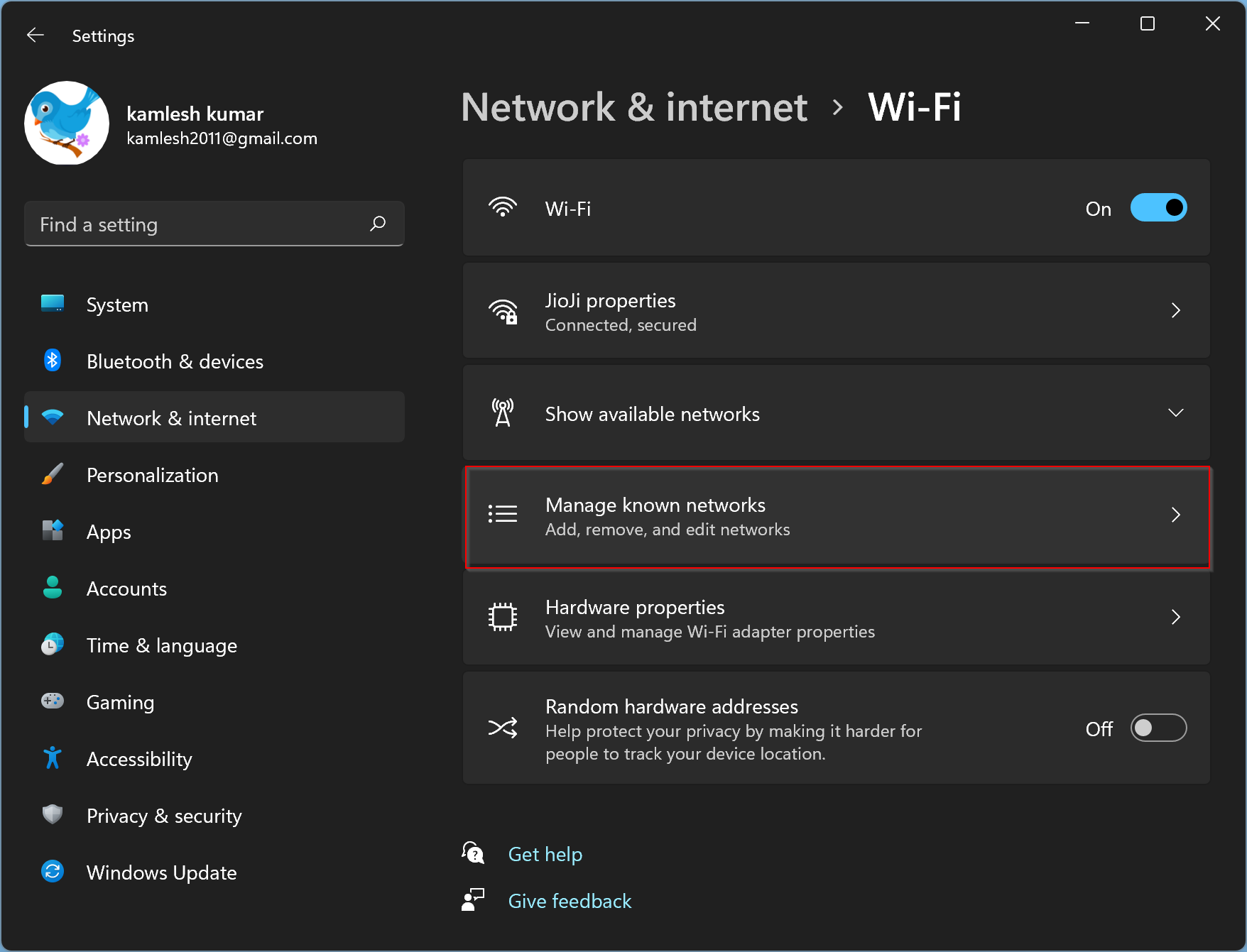Image resolution: width=1247 pixels, height=952 pixels.
Task: Open Apps category
Action: (x=214, y=532)
